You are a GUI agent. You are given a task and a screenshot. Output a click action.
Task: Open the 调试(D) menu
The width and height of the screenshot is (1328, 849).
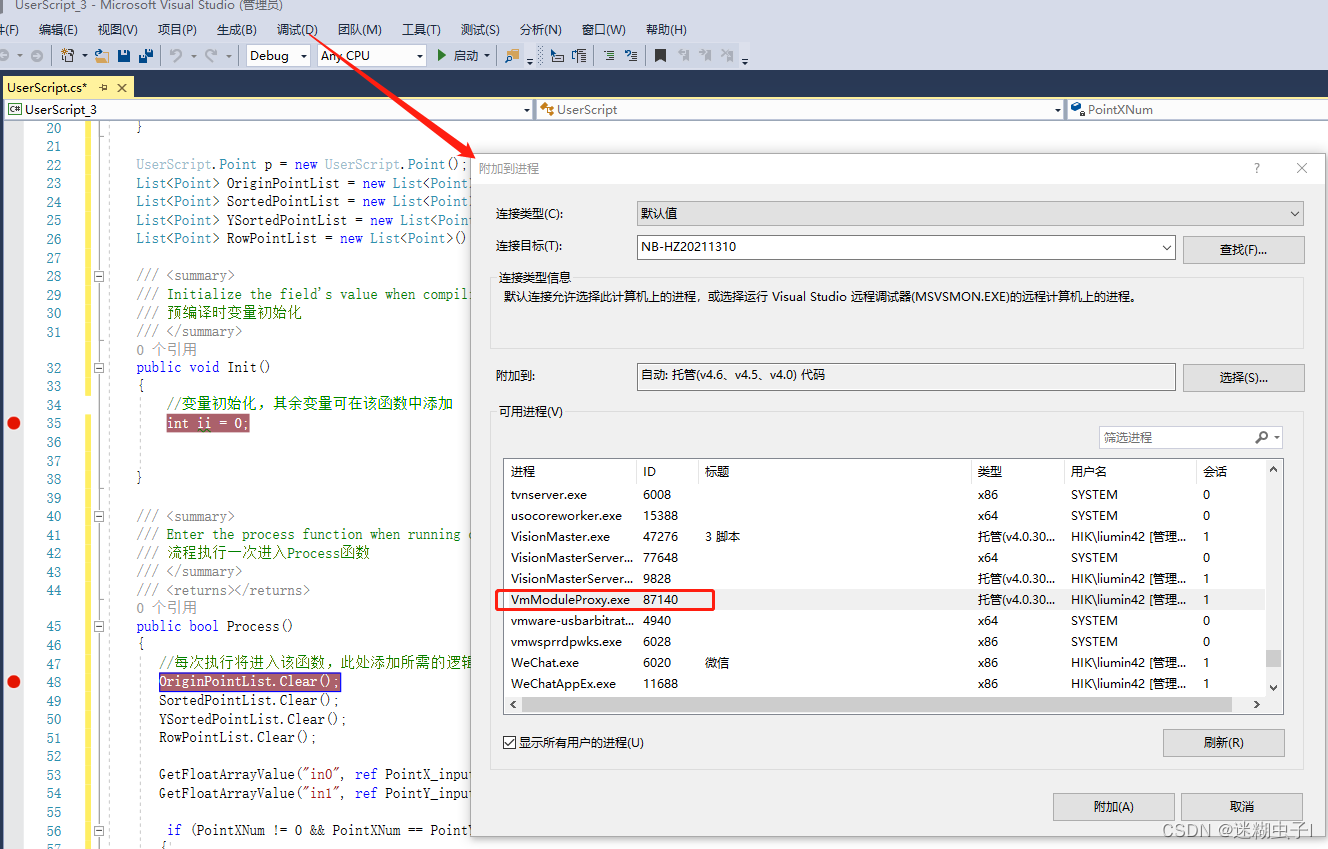click(x=297, y=30)
